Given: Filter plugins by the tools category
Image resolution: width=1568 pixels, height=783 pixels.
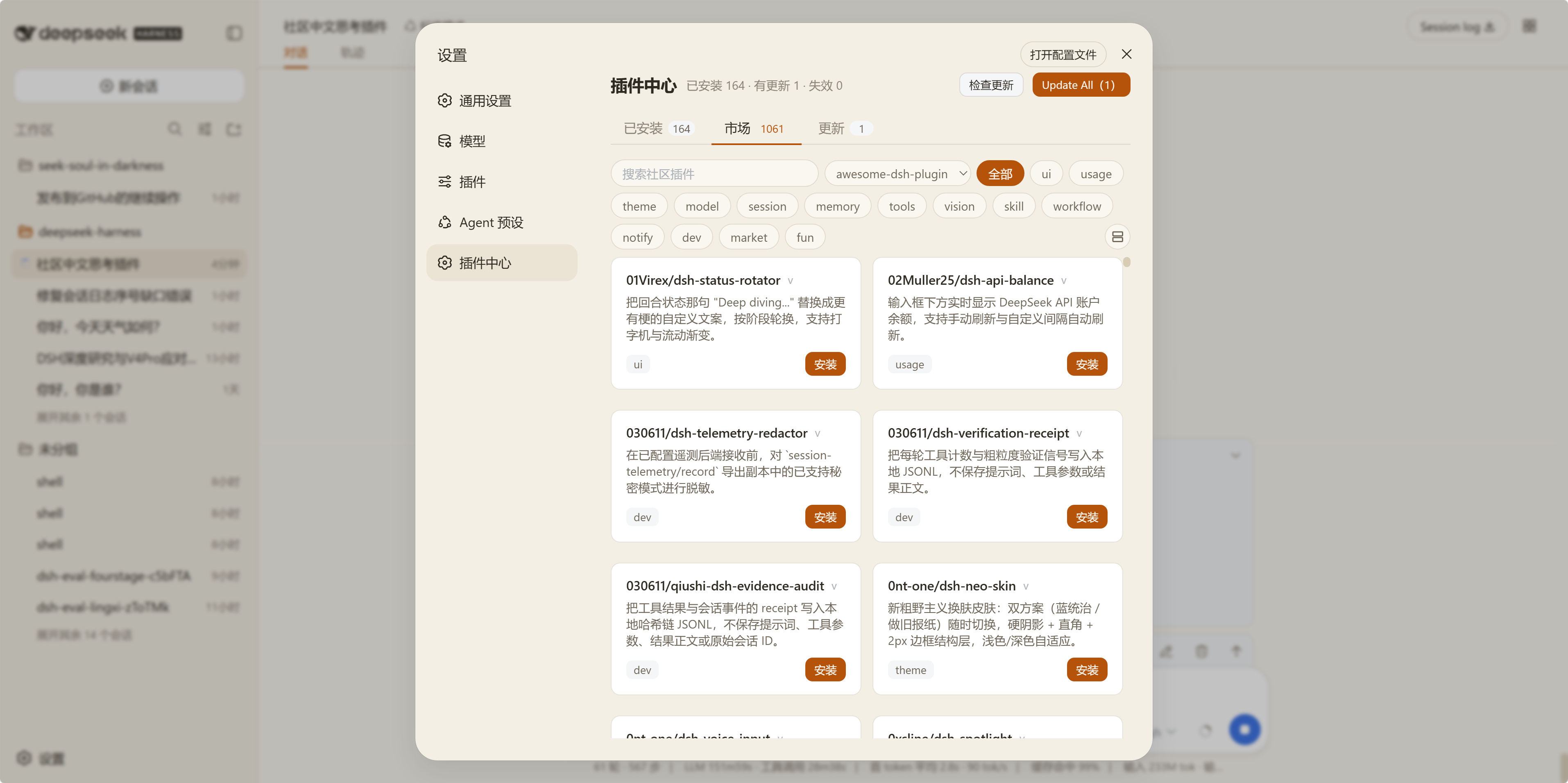Looking at the screenshot, I should tap(902, 207).
